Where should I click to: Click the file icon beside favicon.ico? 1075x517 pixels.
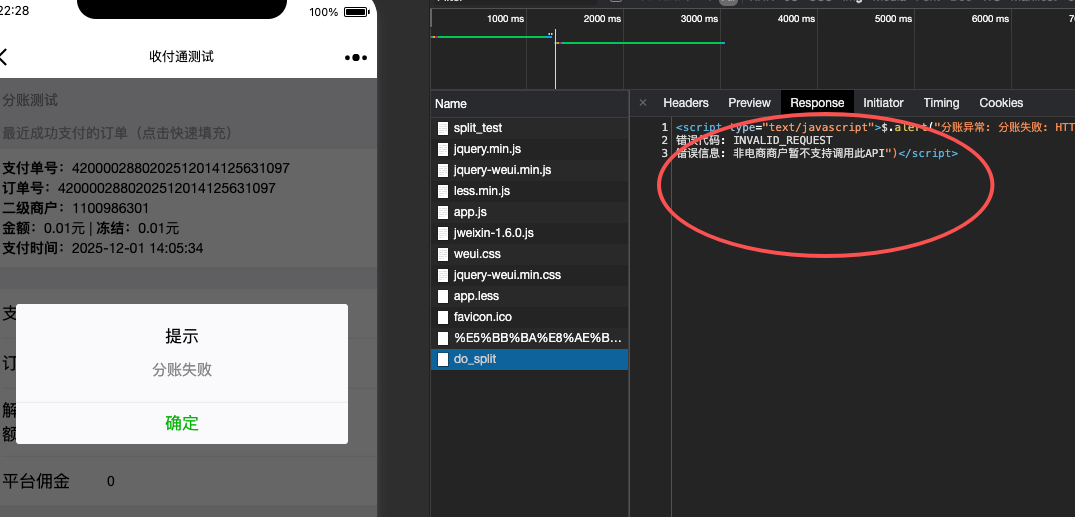click(x=443, y=317)
